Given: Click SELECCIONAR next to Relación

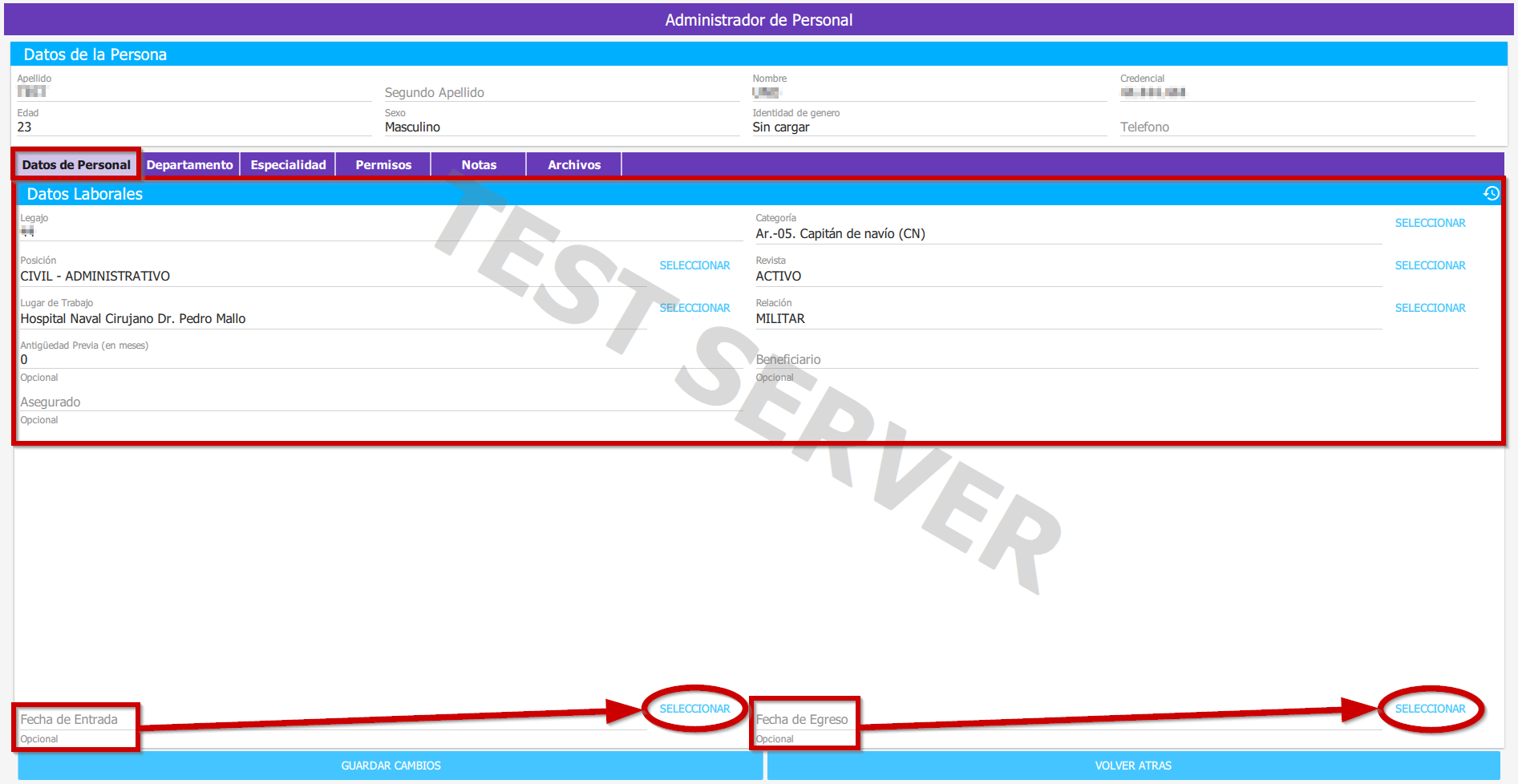Looking at the screenshot, I should pos(1430,308).
